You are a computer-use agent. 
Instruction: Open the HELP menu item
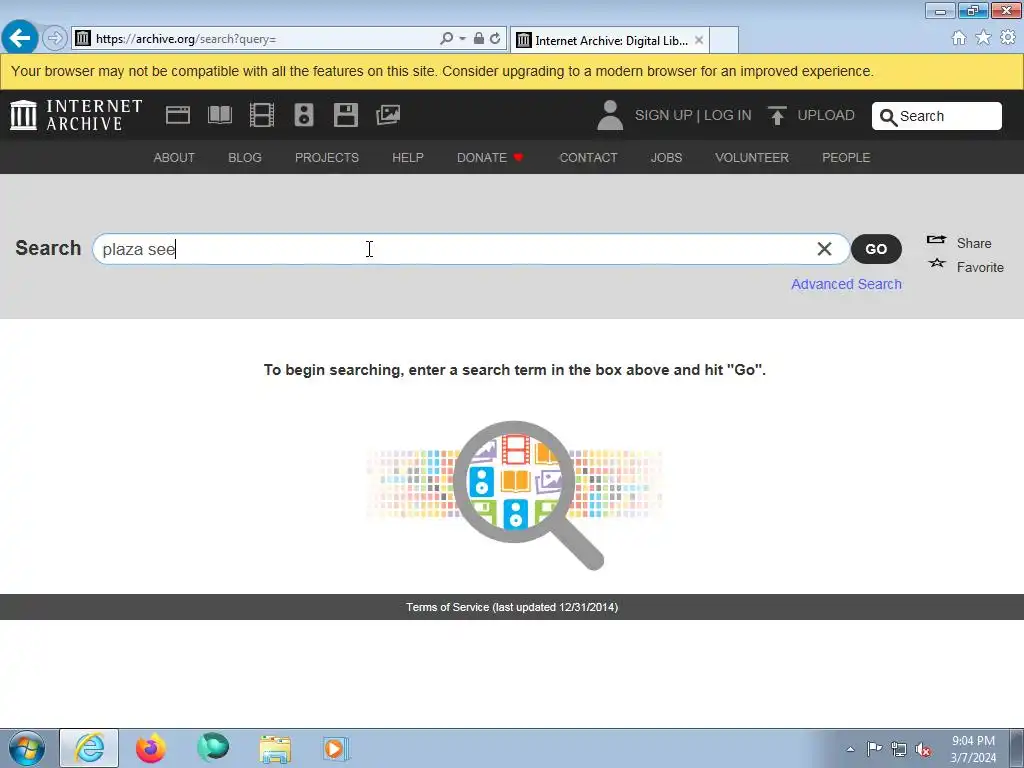(x=408, y=157)
